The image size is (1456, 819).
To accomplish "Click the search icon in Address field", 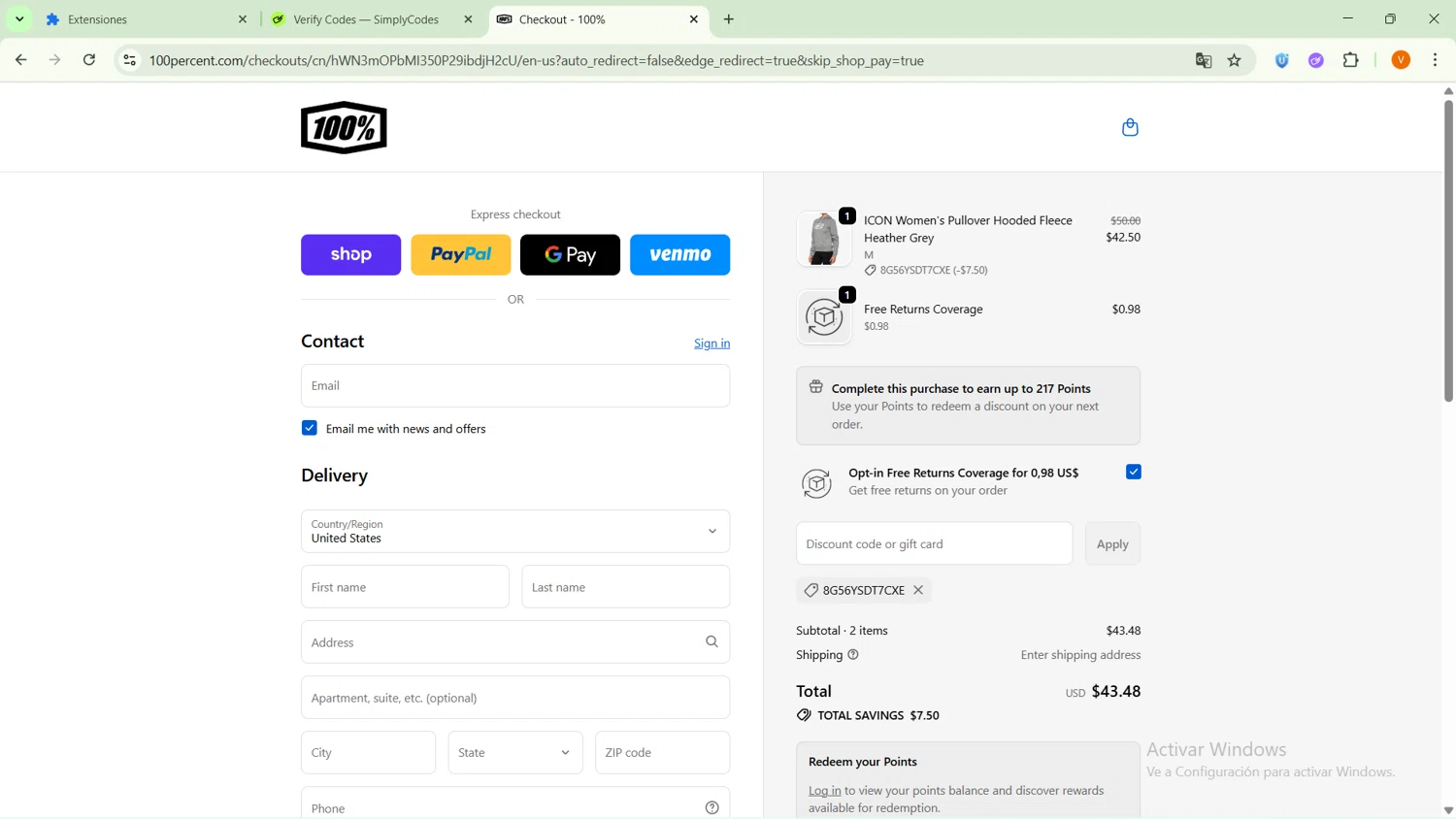I will pos(711,641).
